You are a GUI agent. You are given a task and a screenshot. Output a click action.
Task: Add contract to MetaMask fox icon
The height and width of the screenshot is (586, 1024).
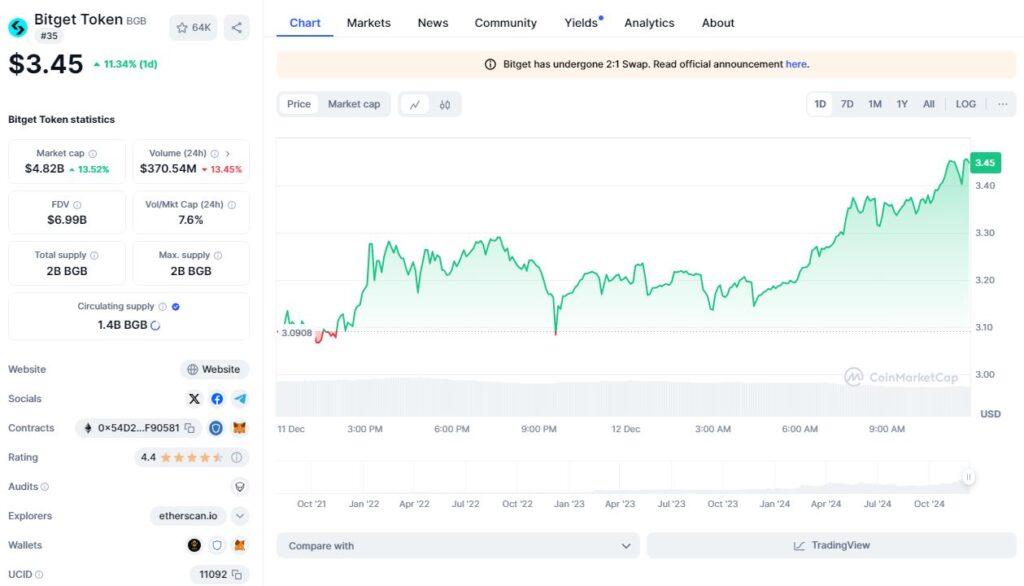(240, 428)
